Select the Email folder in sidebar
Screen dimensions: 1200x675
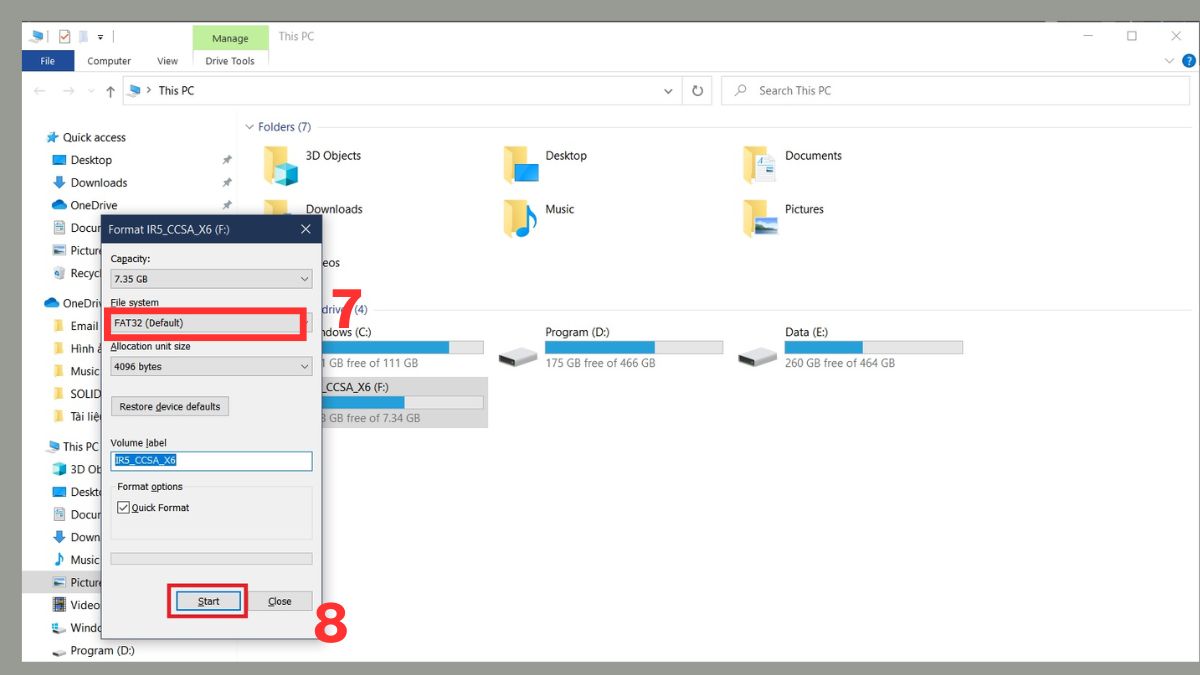[76, 326]
